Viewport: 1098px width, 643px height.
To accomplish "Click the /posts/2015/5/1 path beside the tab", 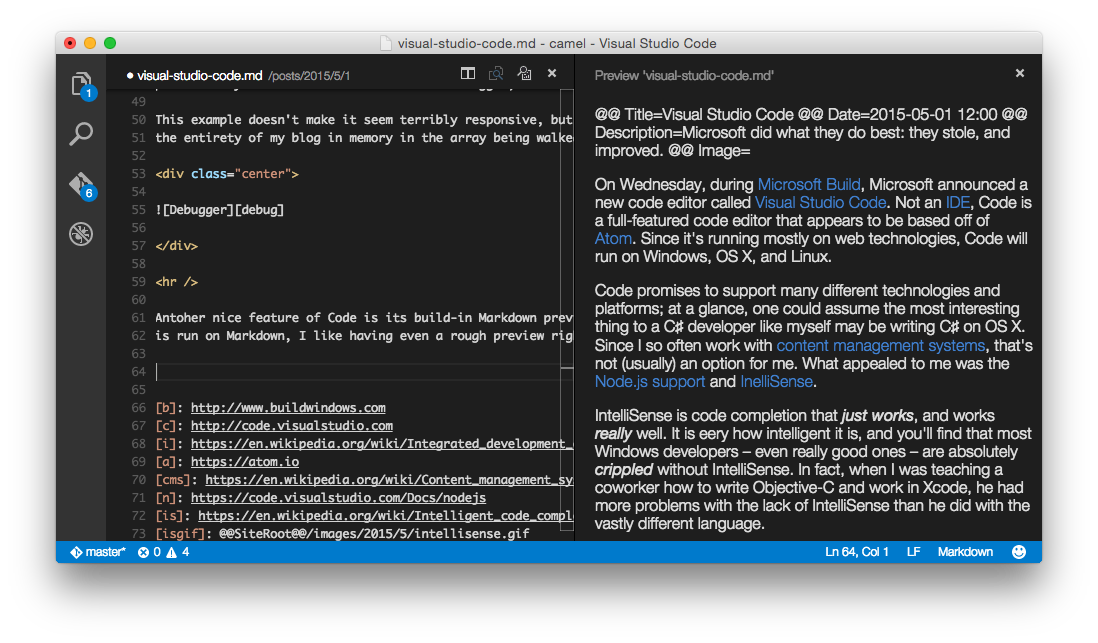I will click(x=309, y=76).
